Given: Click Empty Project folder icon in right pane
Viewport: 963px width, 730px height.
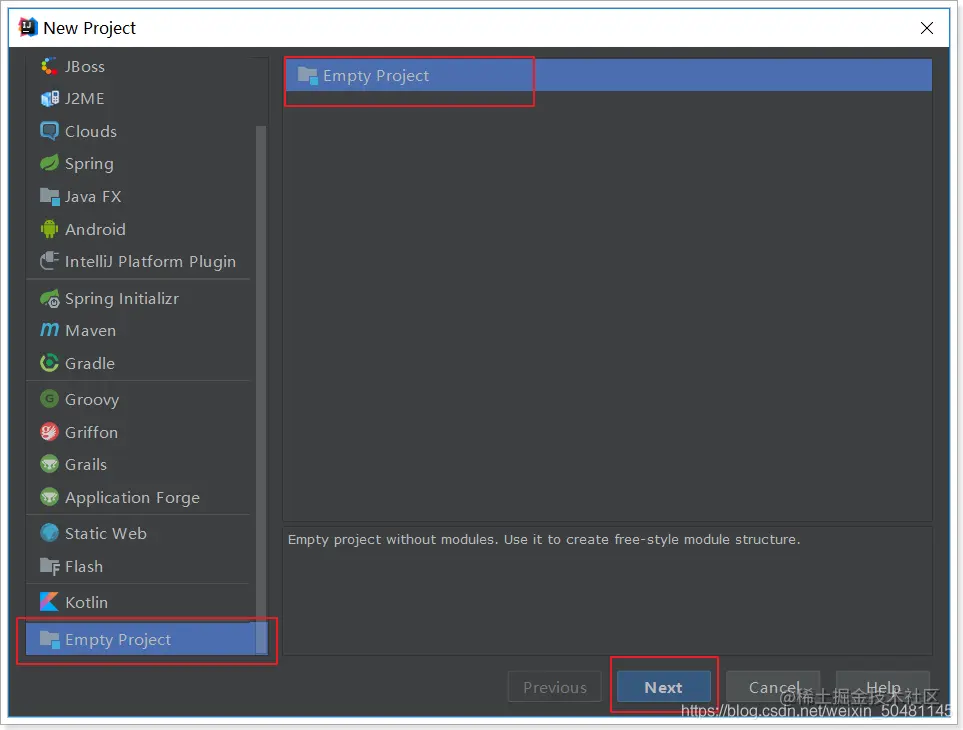Looking at the screenshot, I should tap(307, 76).
